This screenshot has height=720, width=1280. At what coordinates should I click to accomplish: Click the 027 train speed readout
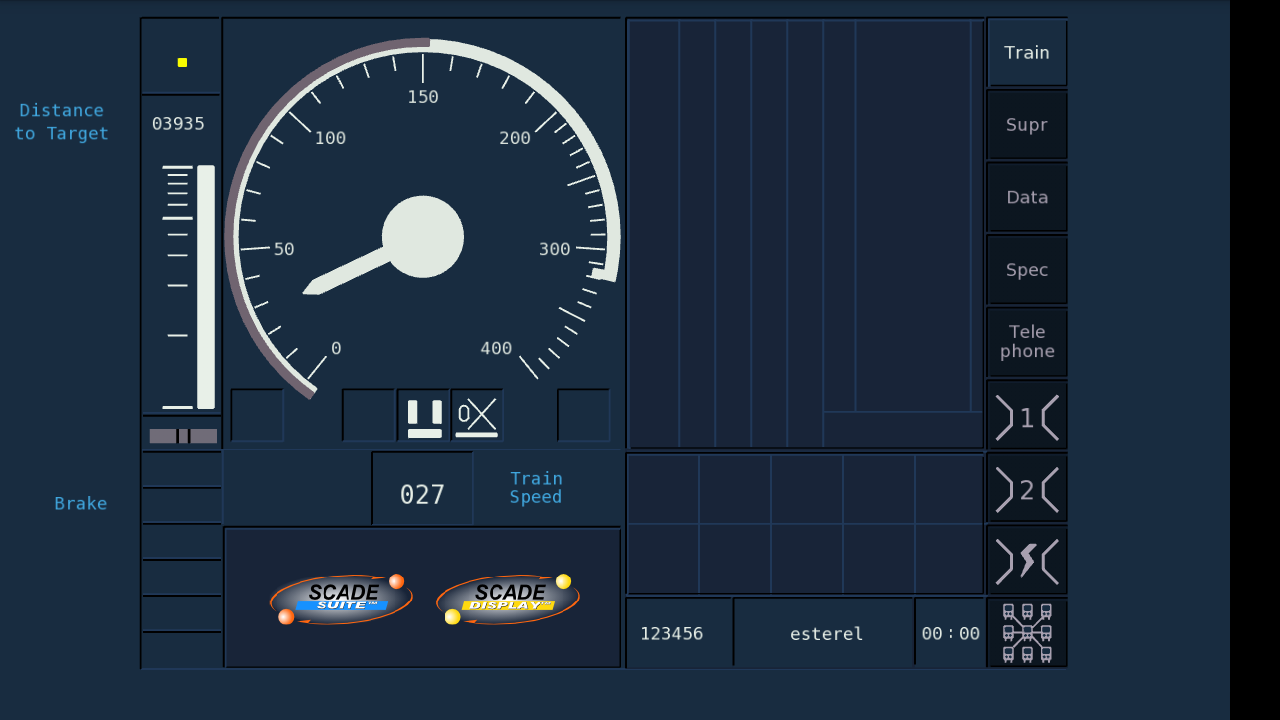pyautogui.click(x=422, y=494)
